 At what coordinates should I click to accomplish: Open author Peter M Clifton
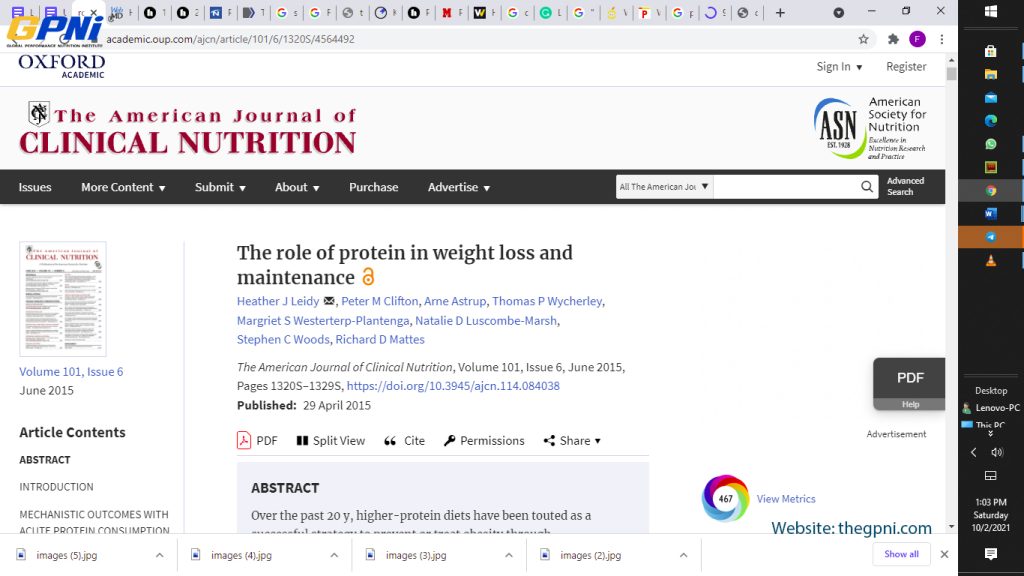379,301
